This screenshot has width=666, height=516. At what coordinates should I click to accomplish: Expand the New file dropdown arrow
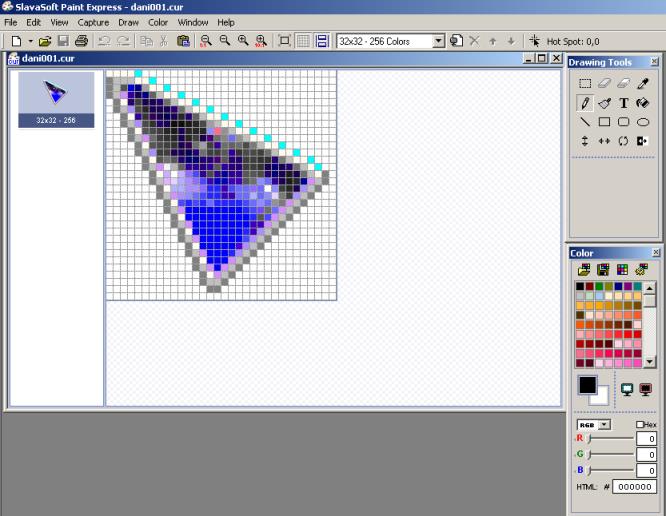(x=30, y=41)
